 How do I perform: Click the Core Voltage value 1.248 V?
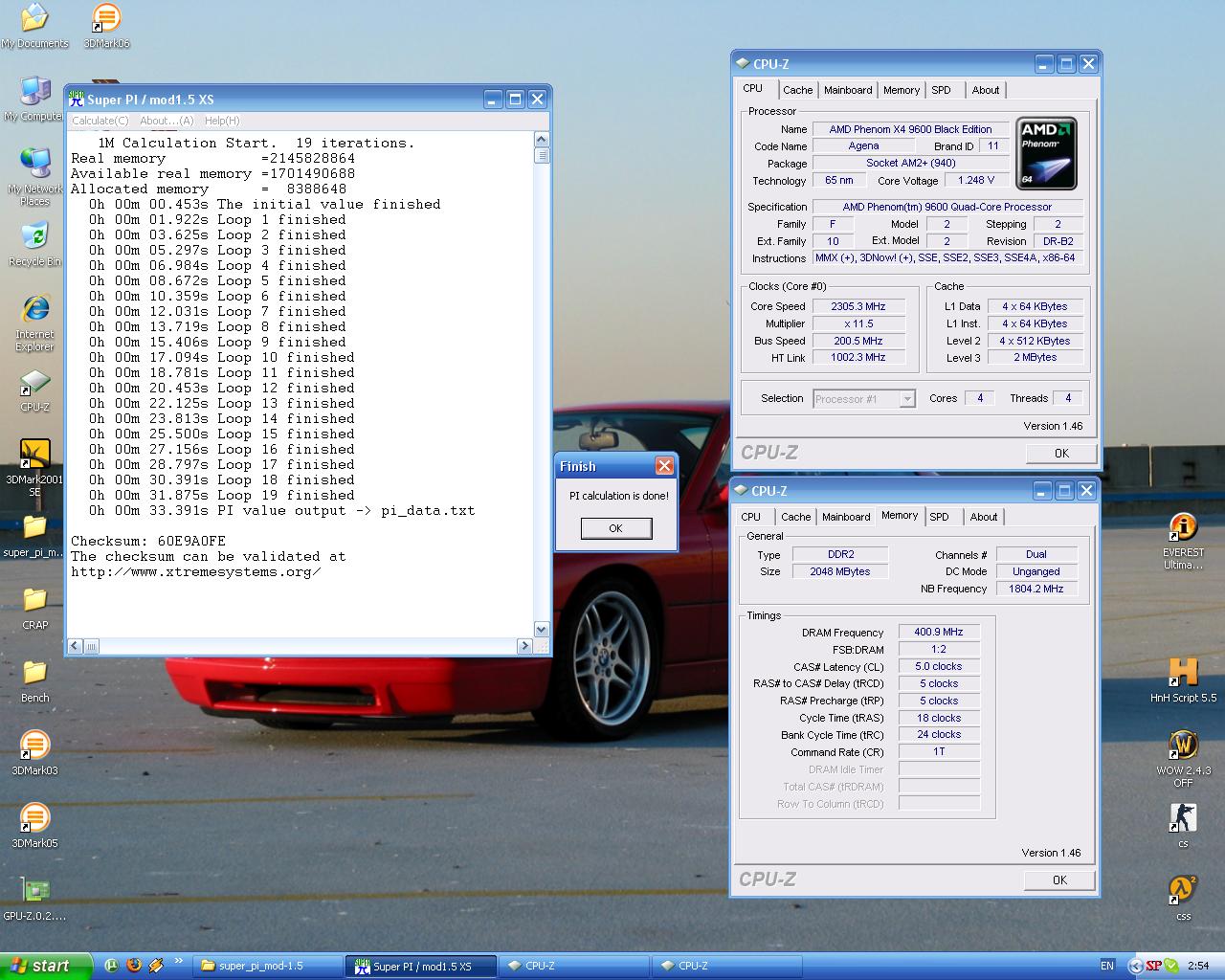point(976,180)
